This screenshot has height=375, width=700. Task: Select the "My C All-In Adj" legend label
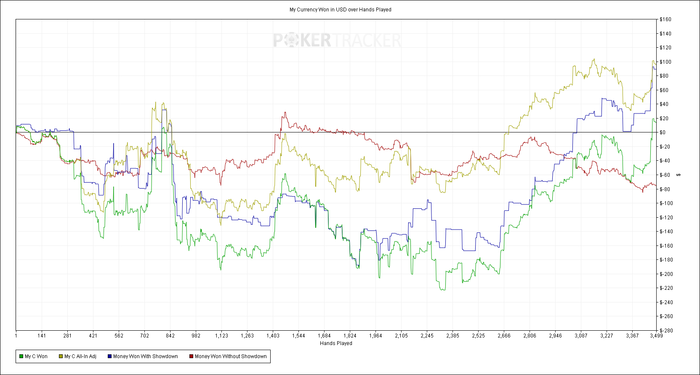point(81,356)
